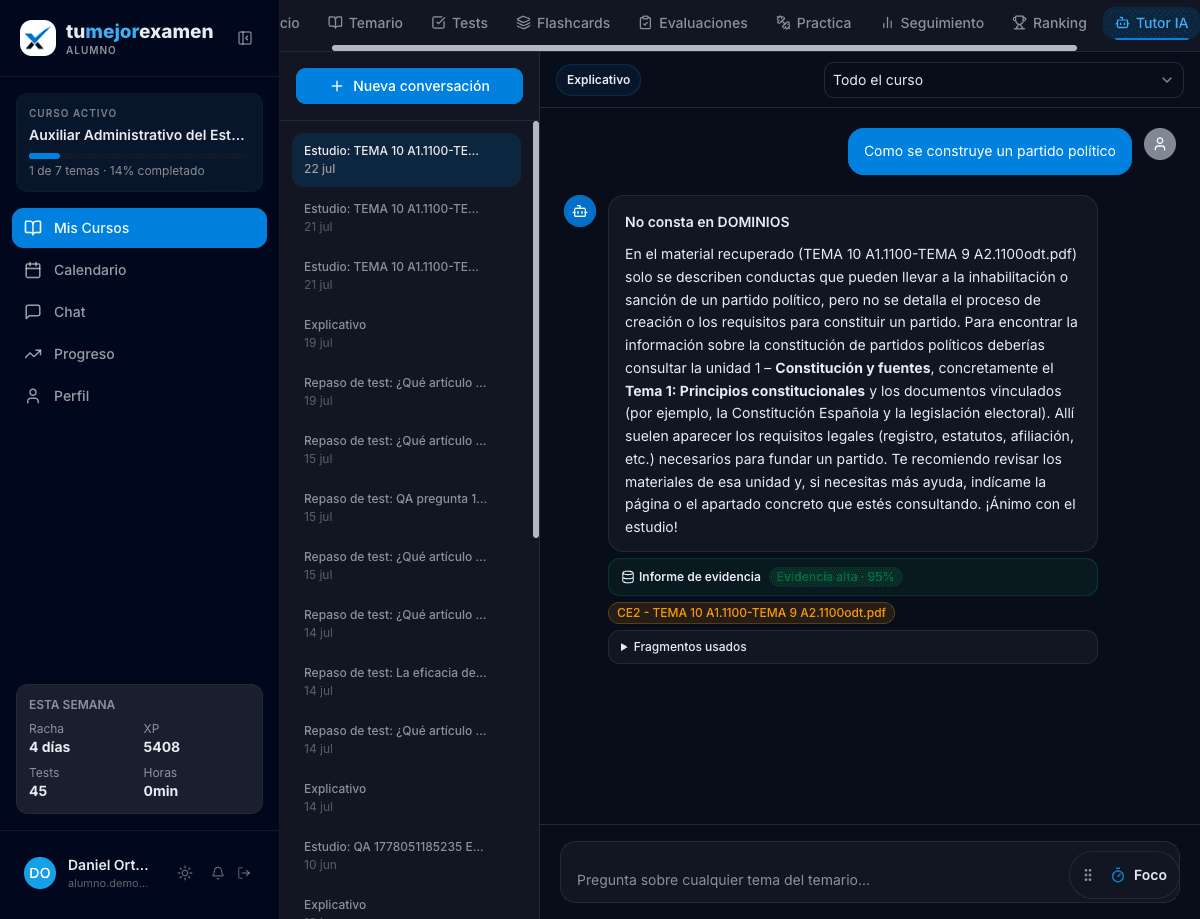Open Perfil in the sidebar
Viewport: 1200px width, 919px height.
coord(139,396)
